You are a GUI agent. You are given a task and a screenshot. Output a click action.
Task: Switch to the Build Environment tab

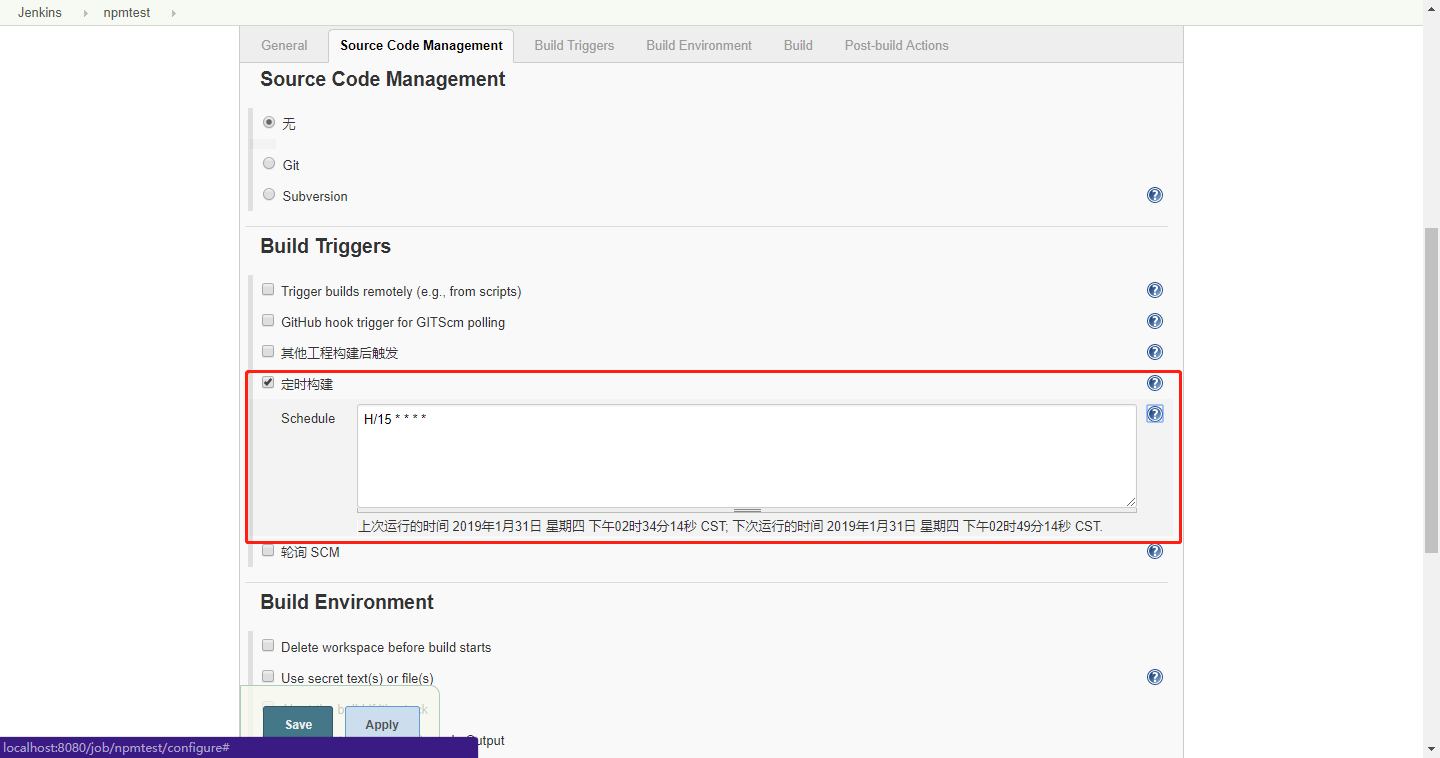coord(699,45)
